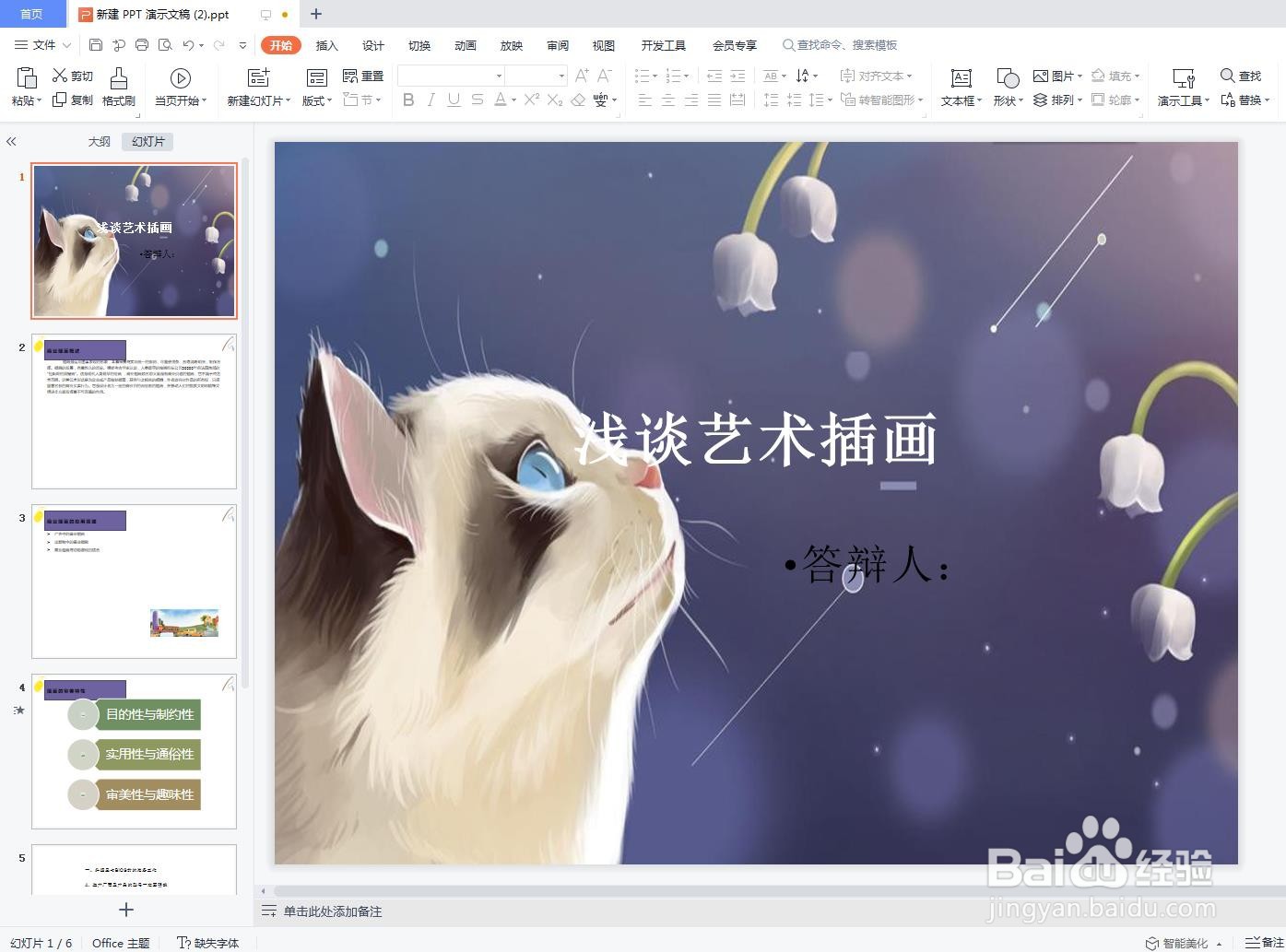Expand the 排列 arrange dropdown
This screenshot has height=952, width=1286.
1080,100
